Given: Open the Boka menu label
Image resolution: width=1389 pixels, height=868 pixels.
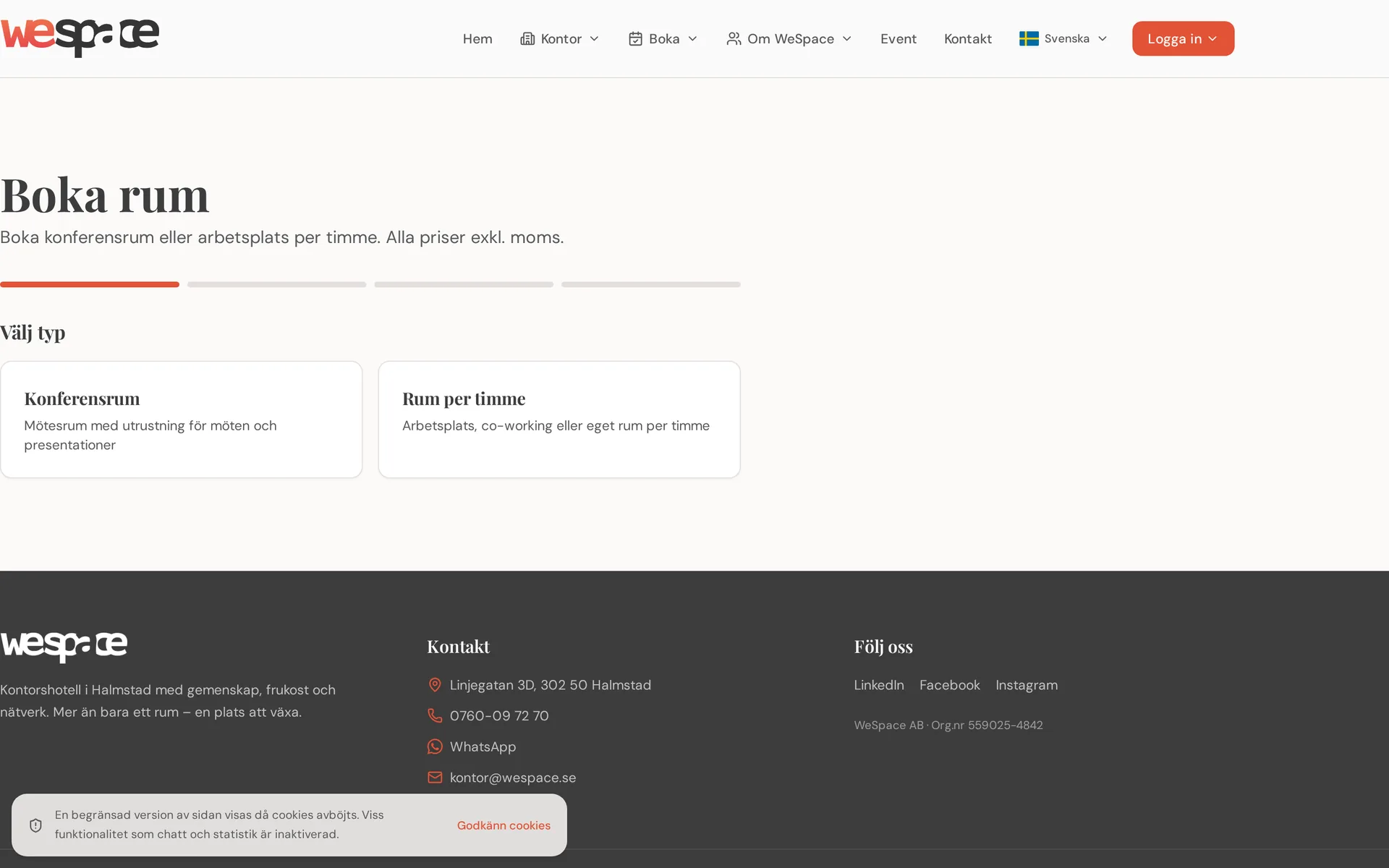Looking at the screenshot, I should coord(664,38).
